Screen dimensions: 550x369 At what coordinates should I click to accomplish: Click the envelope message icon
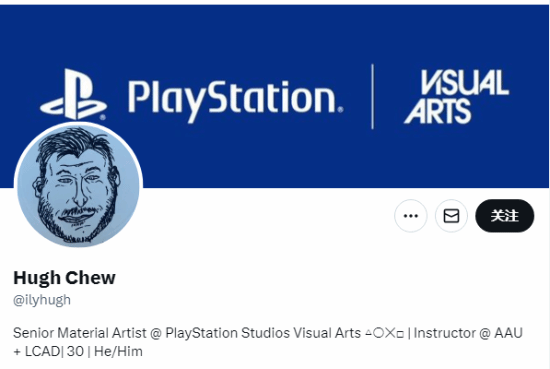[451, 216]
